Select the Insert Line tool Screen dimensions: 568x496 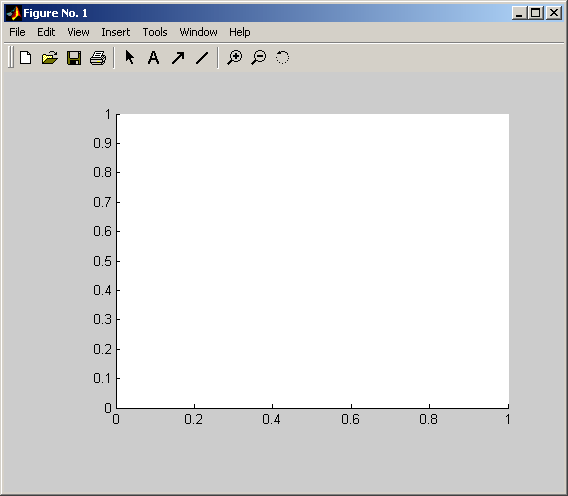[x=202, y=58]
